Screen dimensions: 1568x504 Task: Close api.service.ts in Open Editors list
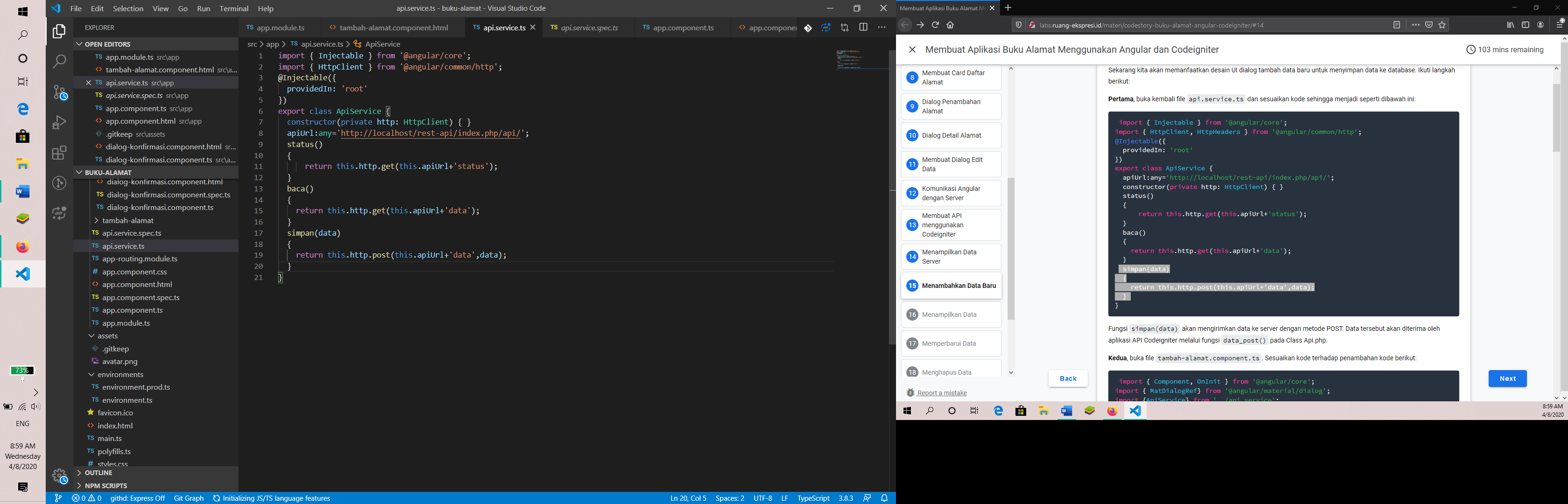coord(88,83)
